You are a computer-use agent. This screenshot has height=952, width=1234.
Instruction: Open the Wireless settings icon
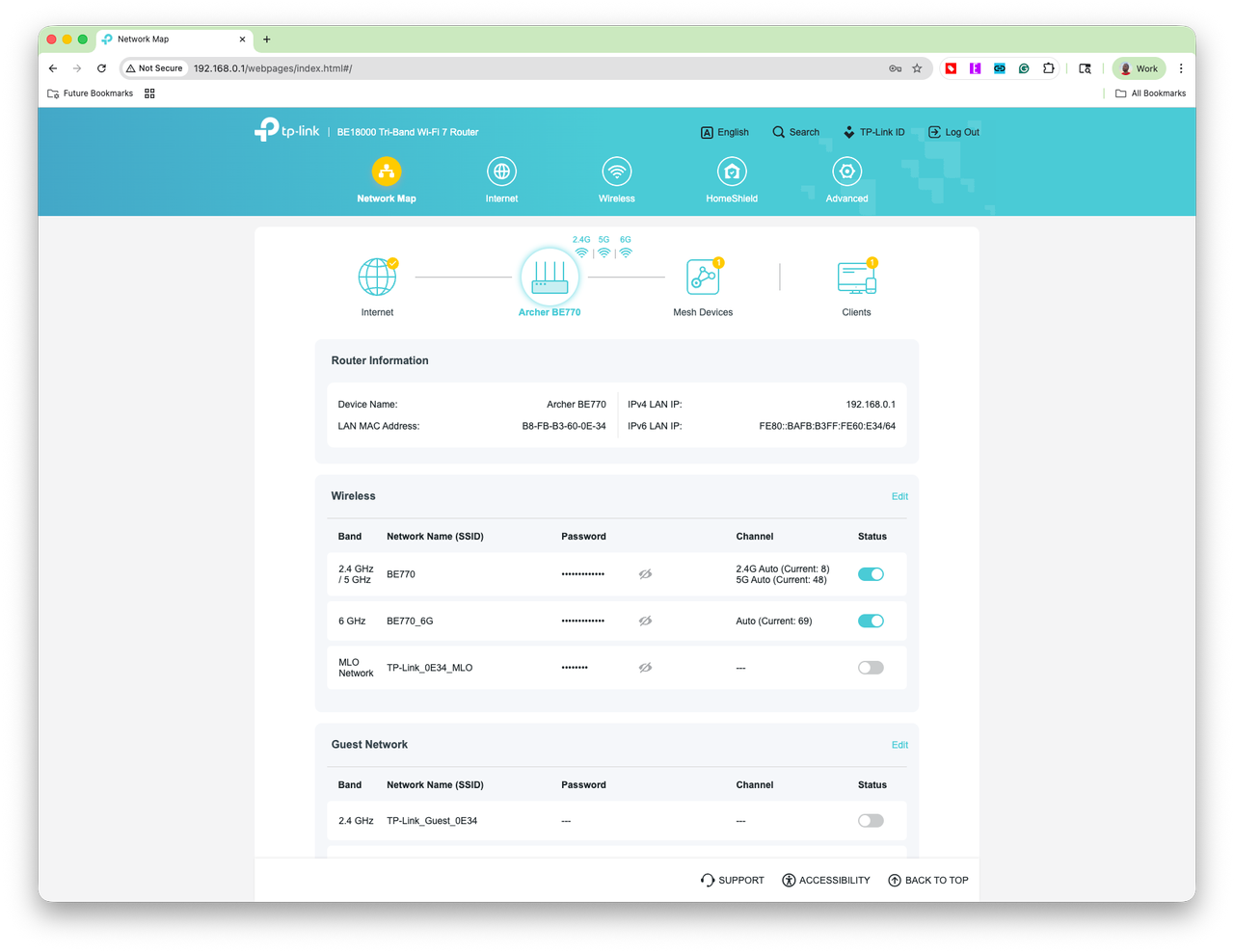point(617,172)
